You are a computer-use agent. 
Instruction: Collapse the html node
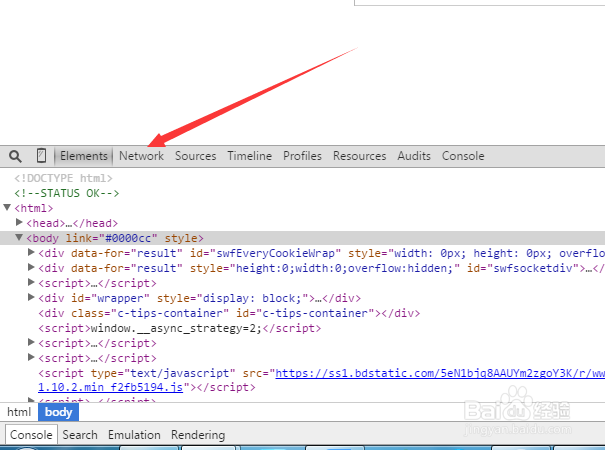(x=7, y=208)
